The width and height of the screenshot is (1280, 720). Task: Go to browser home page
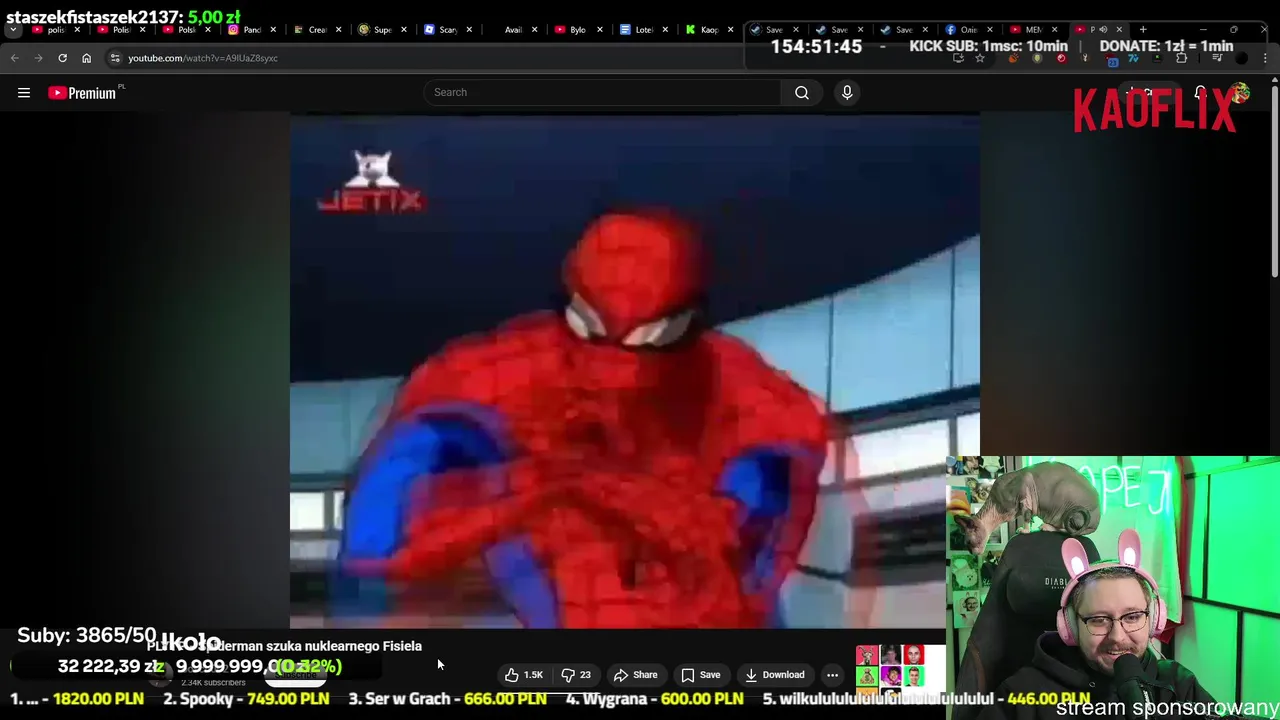(86, 58)
